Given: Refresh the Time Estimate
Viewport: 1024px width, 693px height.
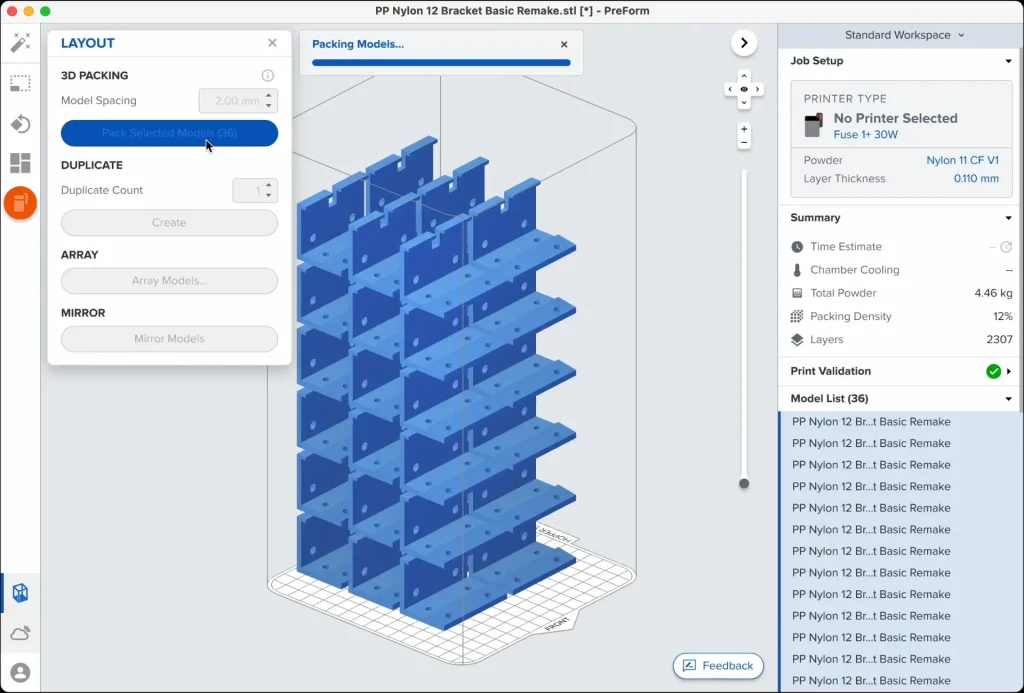Looking at the screenshot, I should [1006, 247].
